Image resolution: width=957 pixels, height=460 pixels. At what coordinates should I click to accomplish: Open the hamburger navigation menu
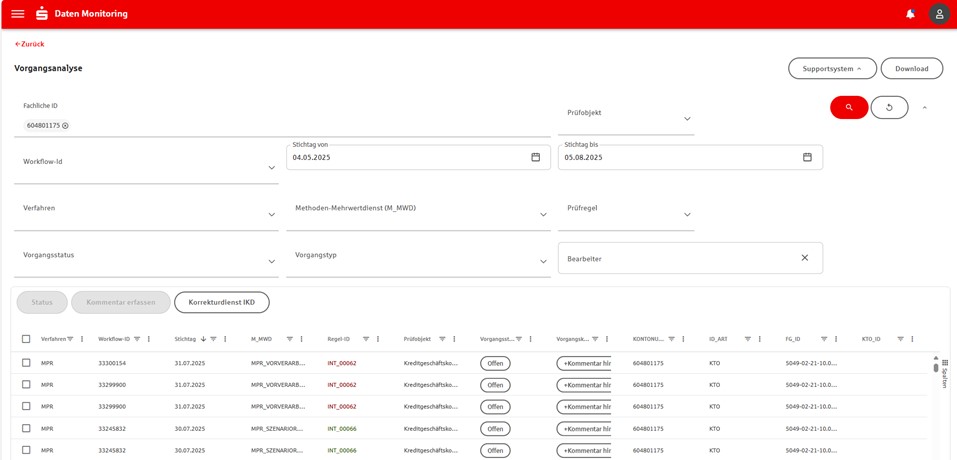(18, 14)
